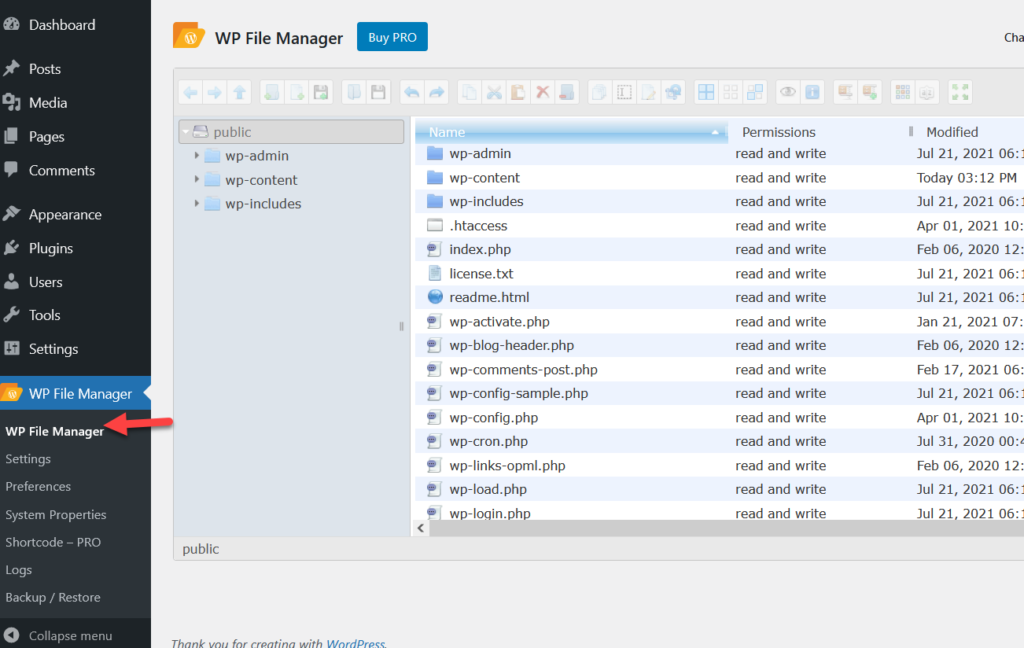Go up to parent directory icon
The width and height of the screenshot is (1024, 648).
click(240, 93)
